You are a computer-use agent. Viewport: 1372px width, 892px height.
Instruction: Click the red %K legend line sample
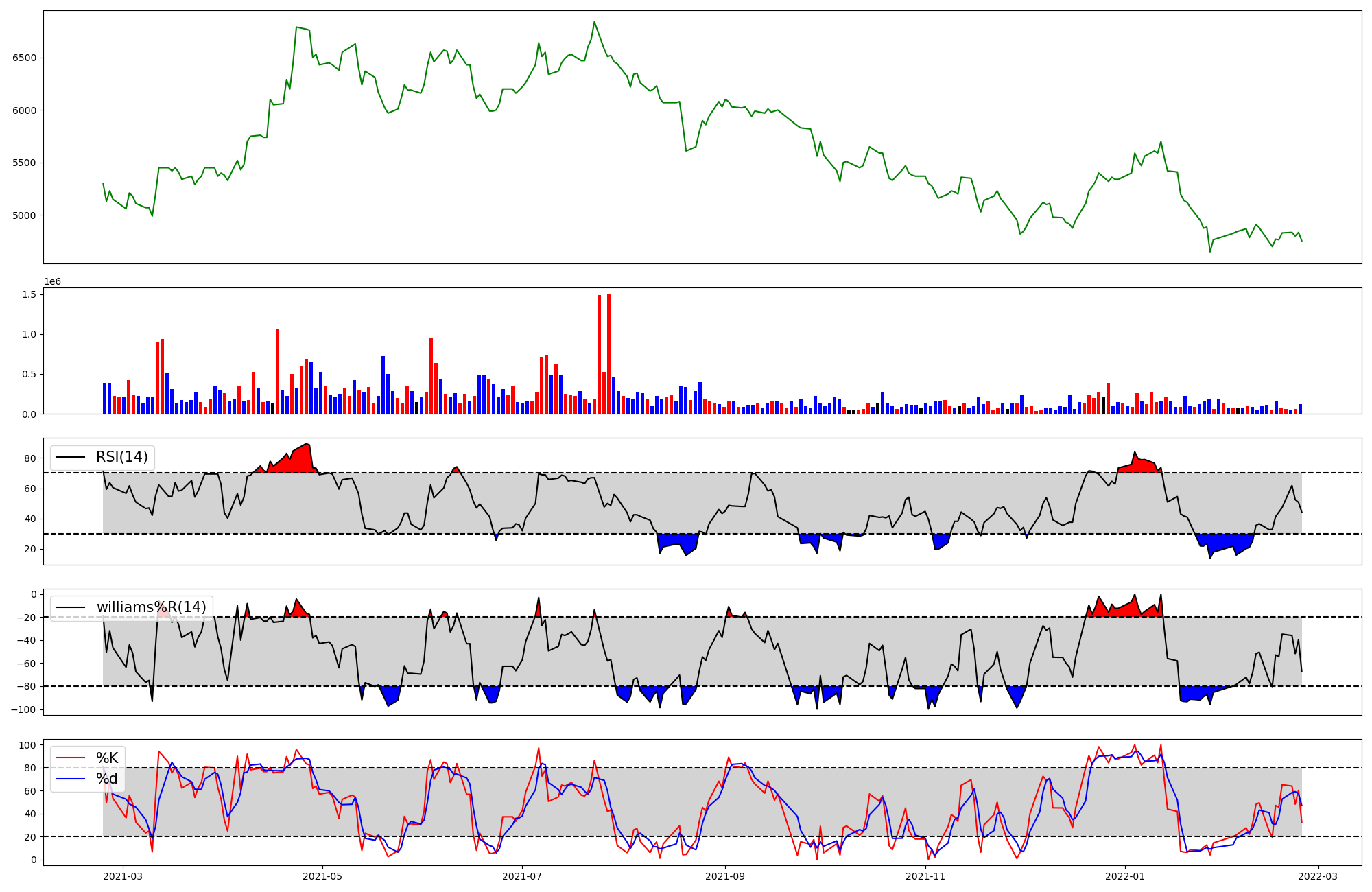coord(71,758)
